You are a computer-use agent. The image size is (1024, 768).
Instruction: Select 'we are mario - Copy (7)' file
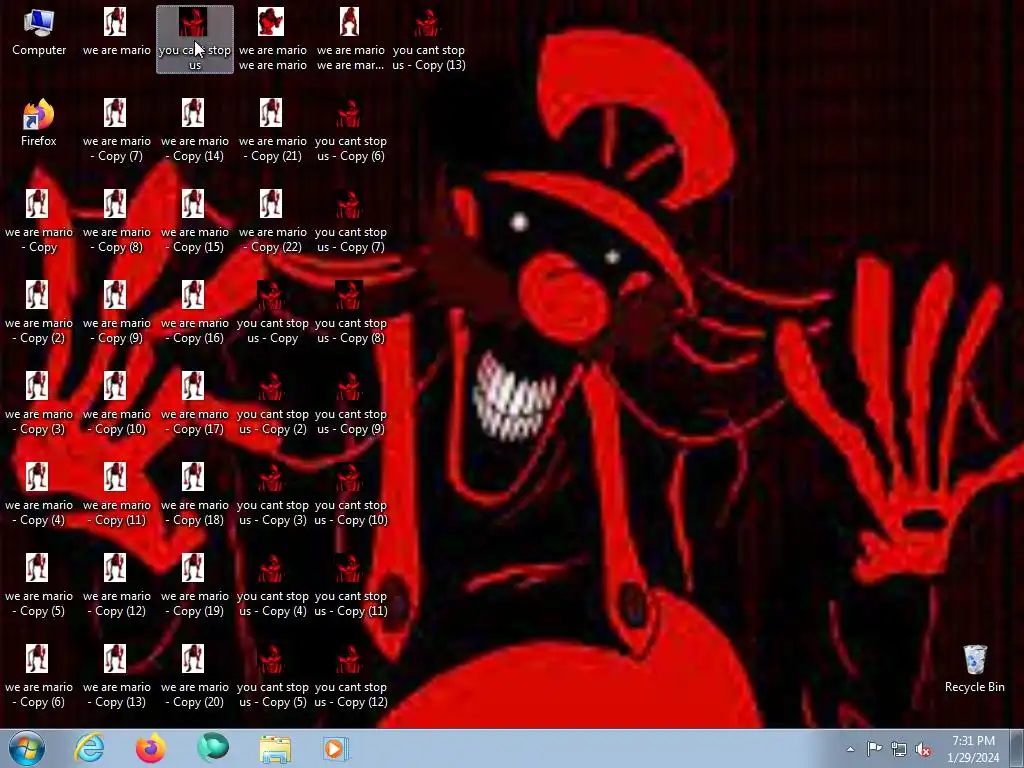(x=117, y=130)
